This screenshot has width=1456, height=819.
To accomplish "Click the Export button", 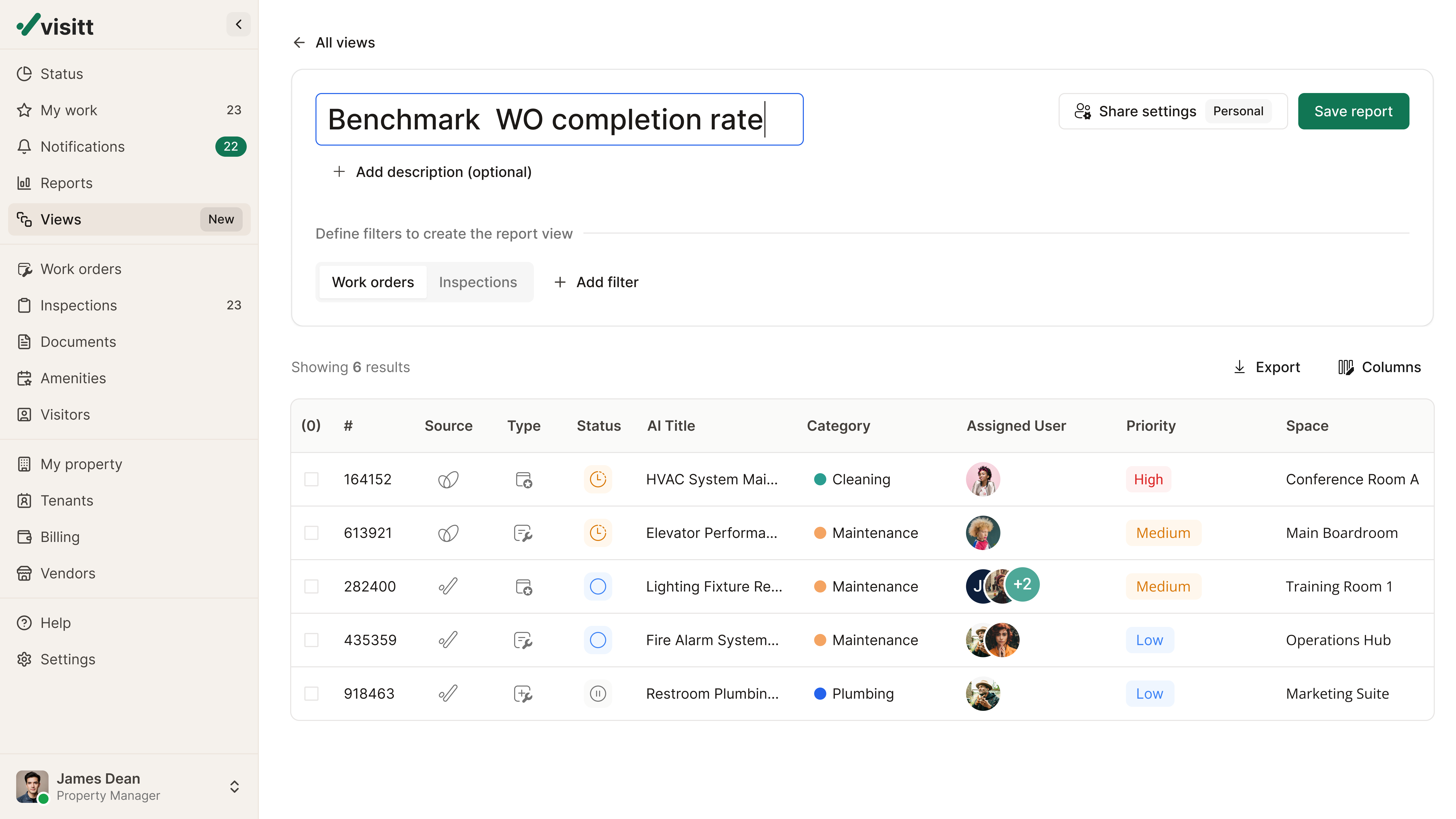I will click(x=1266, y=367).
